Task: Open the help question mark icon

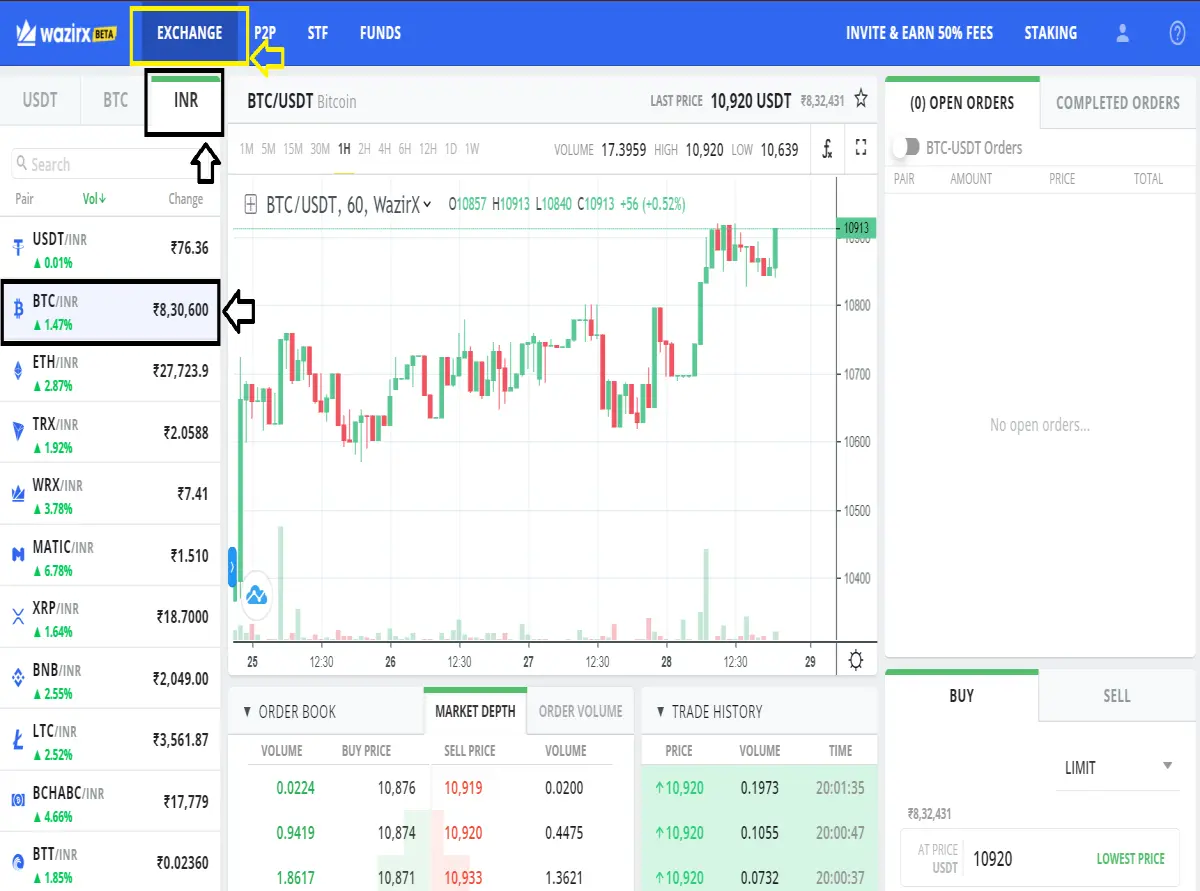Action: pos(1177,33)
